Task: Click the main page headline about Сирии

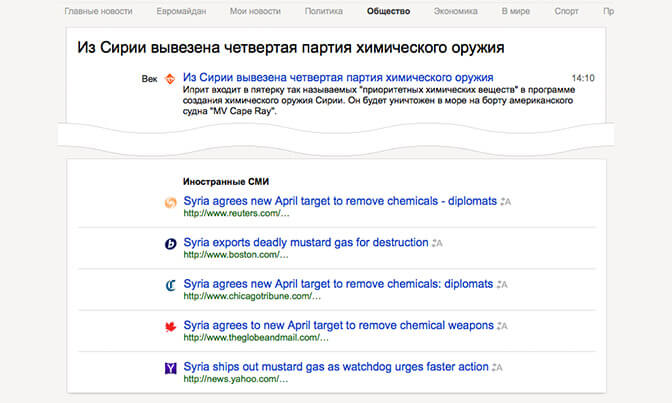Action: pyautogui.click(x=291, y=48)
